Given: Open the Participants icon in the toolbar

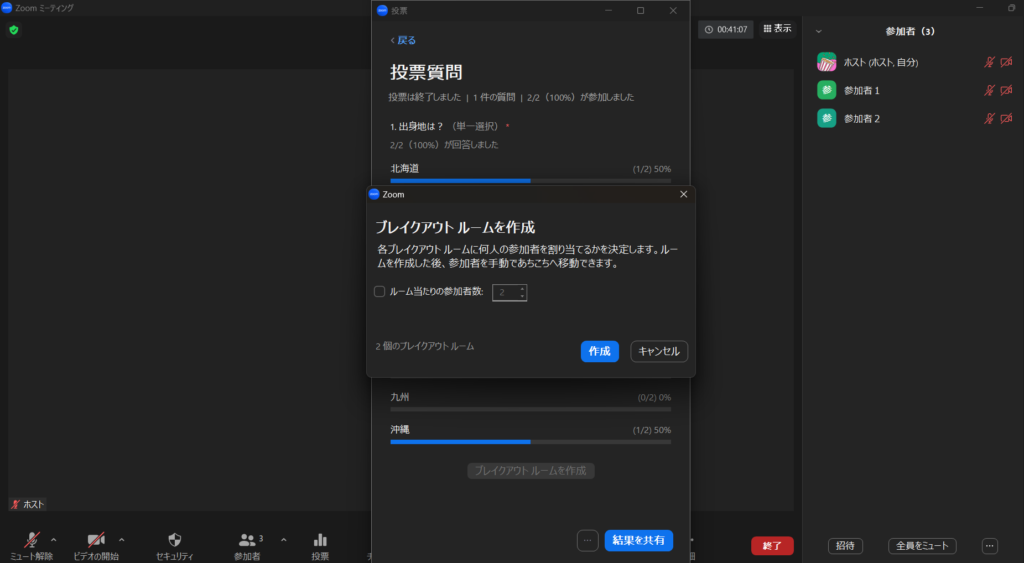Looking at the screenshot, I should click(247, 540).
